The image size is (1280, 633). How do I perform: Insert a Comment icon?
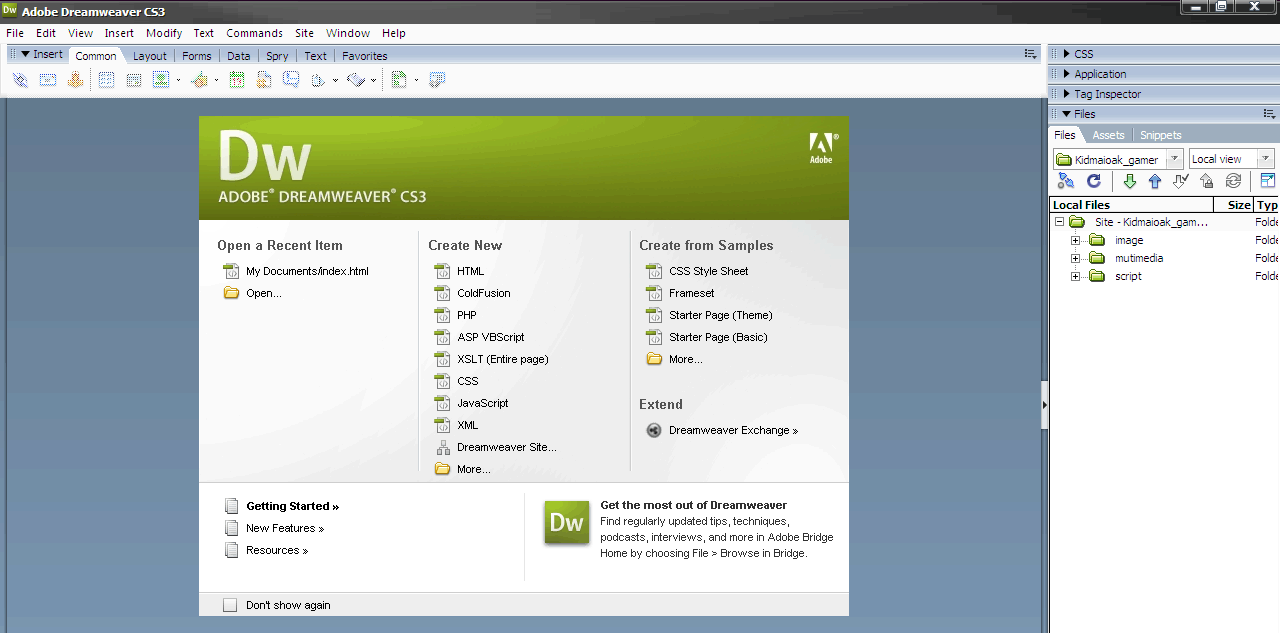291,80
